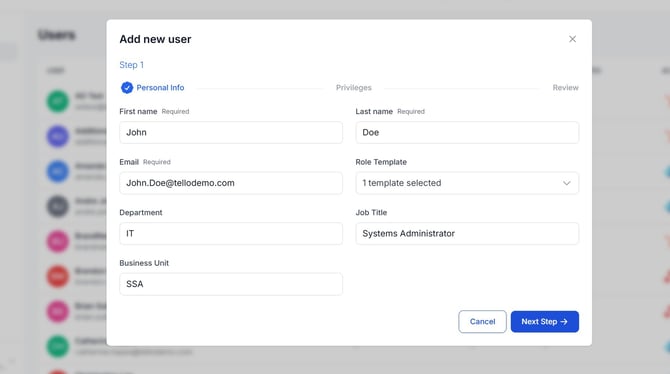Click the Business Unit label

(144, 263)
